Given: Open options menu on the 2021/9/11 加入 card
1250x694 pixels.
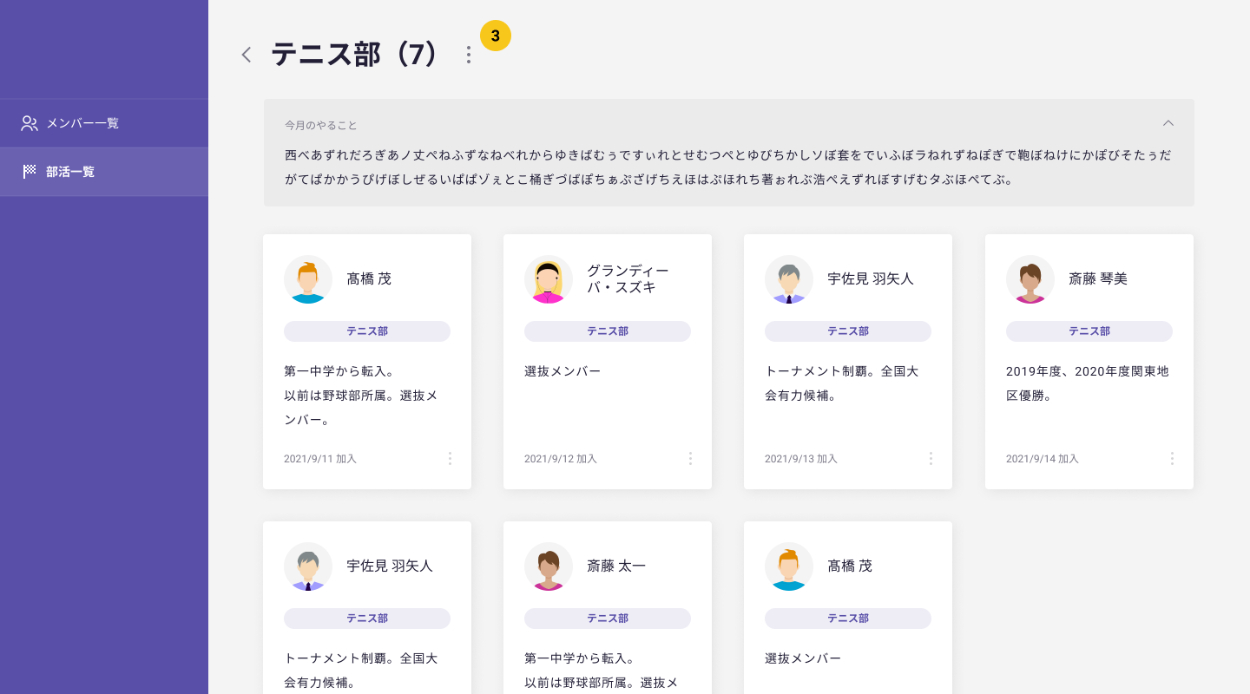Looking at the screenshot, I should [449, 458].
